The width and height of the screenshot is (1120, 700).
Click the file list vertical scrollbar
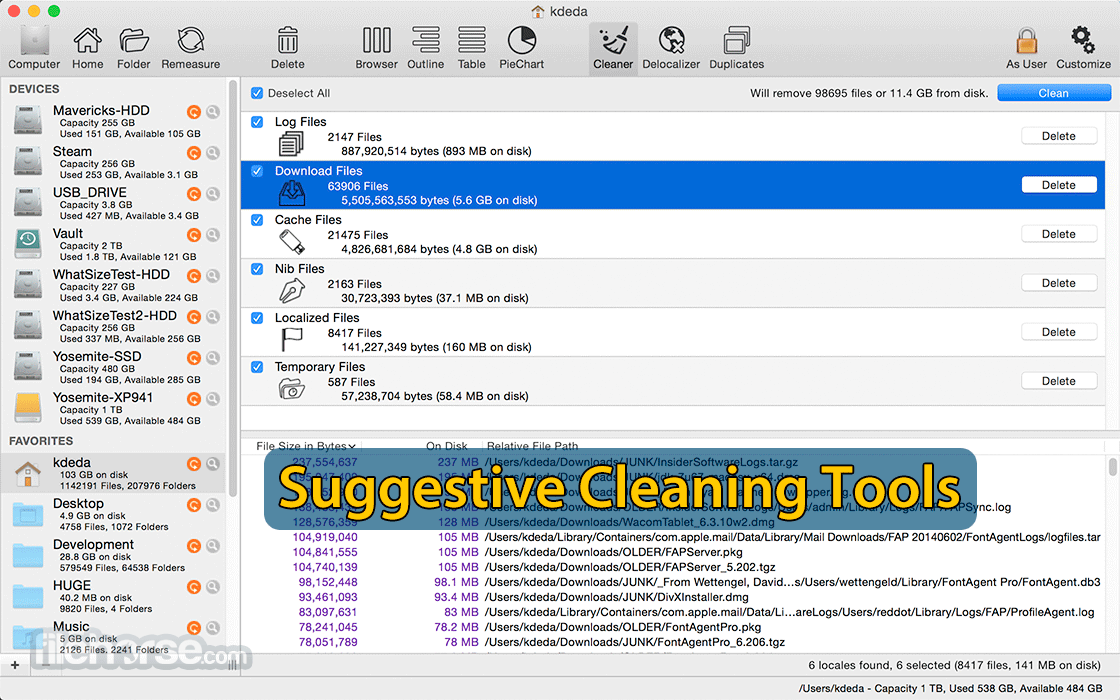click(1112, 467)
